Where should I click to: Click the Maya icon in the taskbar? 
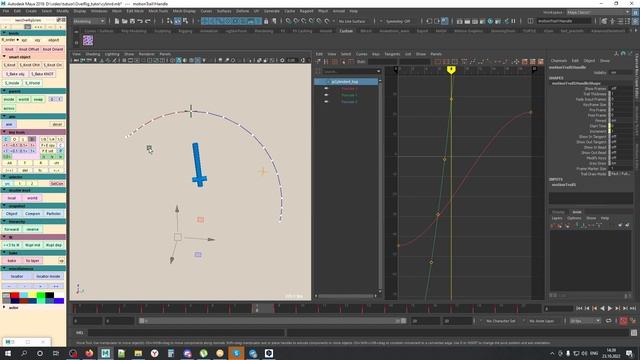click(105, 353)
